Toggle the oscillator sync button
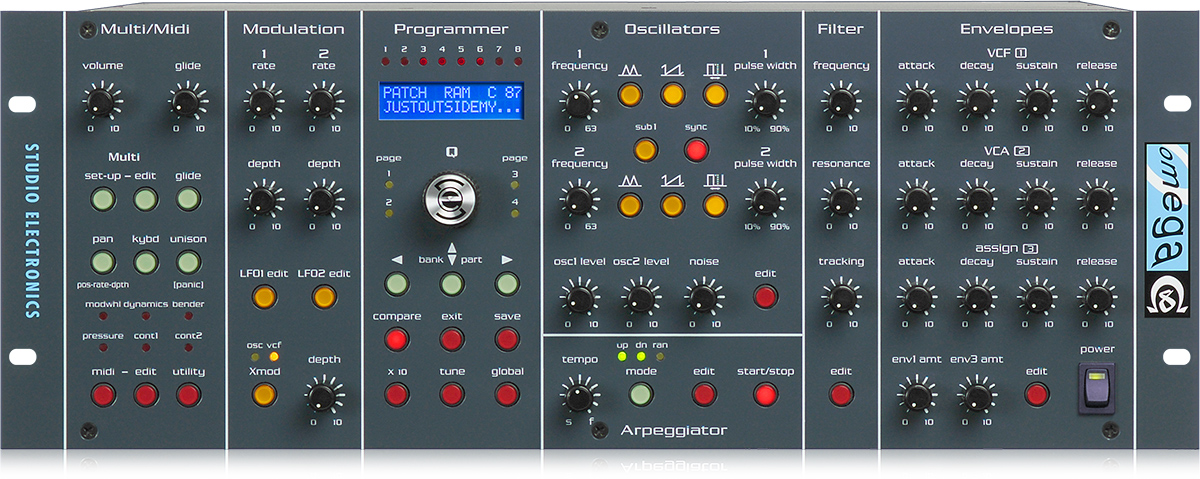The width and height of the screenshot is (1200, 479). [695, 150]
